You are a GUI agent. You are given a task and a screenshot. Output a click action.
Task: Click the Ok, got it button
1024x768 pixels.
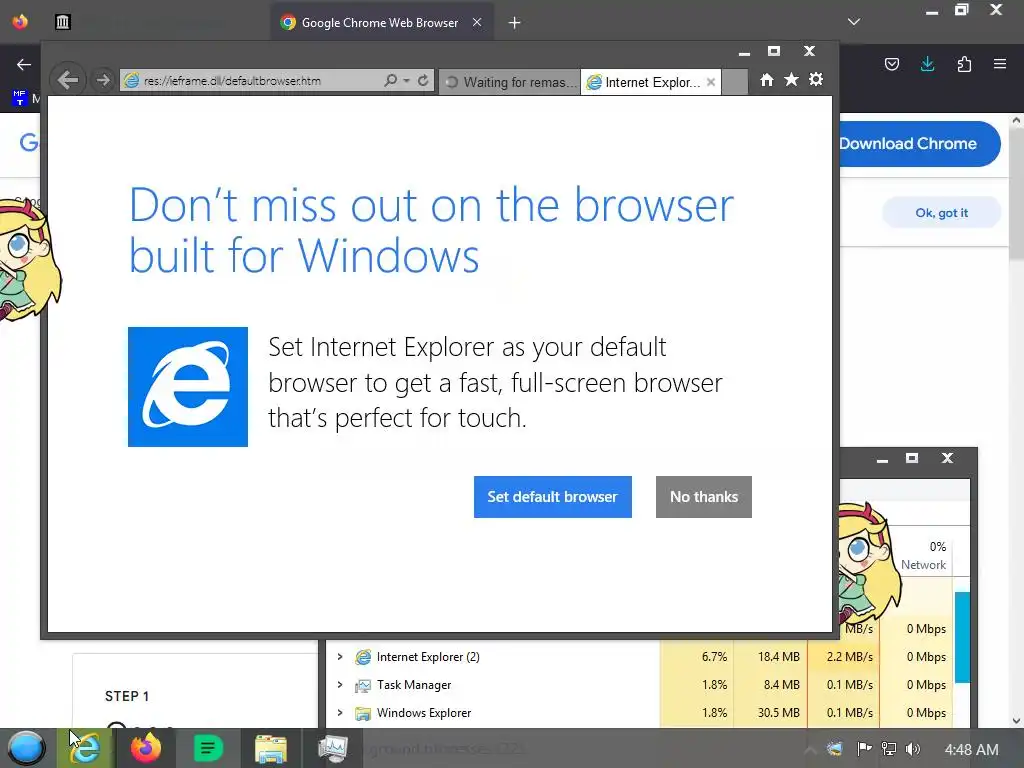point(941,213)
